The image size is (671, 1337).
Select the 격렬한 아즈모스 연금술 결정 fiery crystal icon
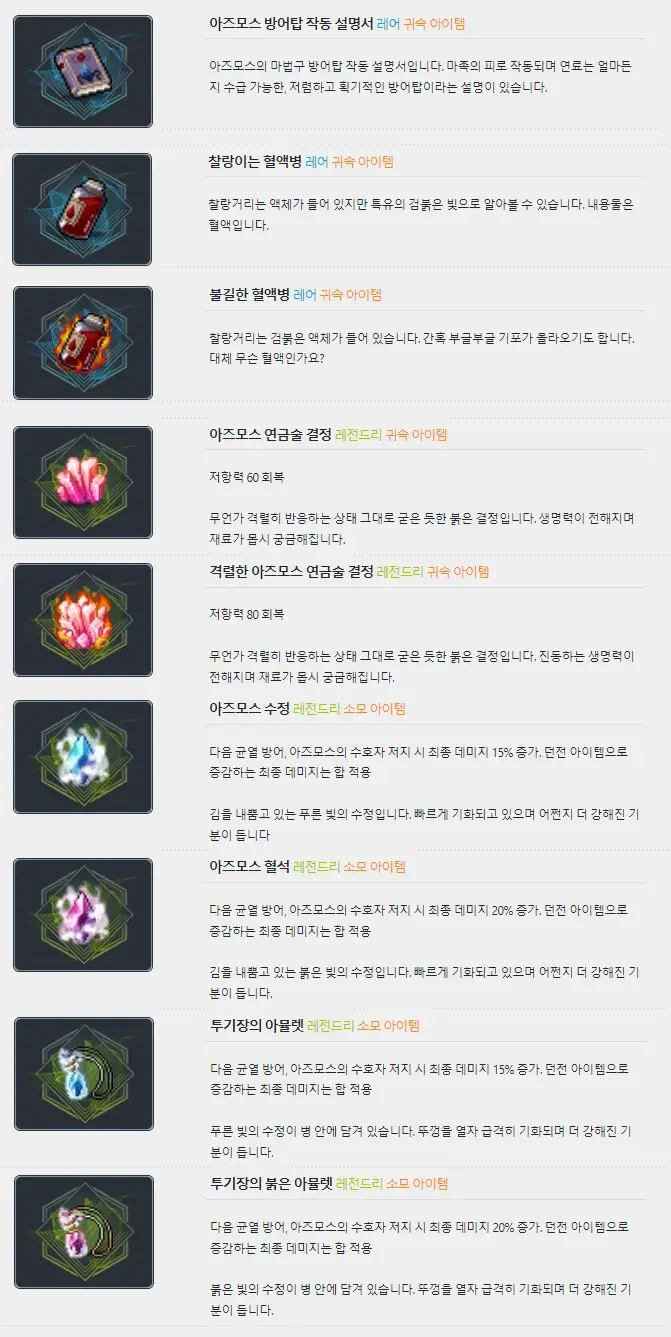(83, 620)
